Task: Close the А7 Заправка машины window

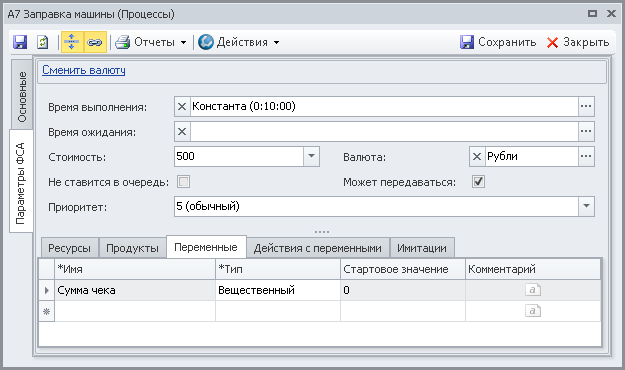Action: [611, 14]
